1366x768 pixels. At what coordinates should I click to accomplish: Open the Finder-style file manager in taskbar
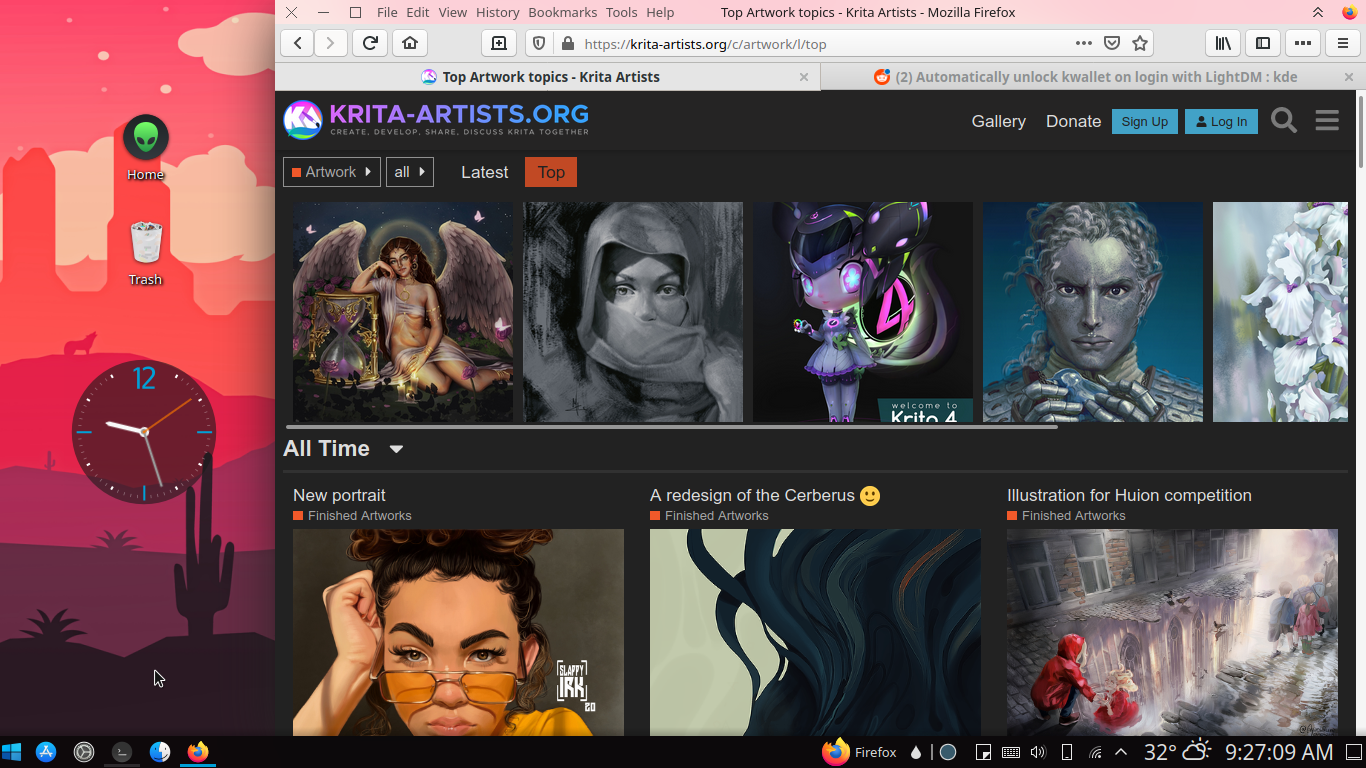(160, 752)
